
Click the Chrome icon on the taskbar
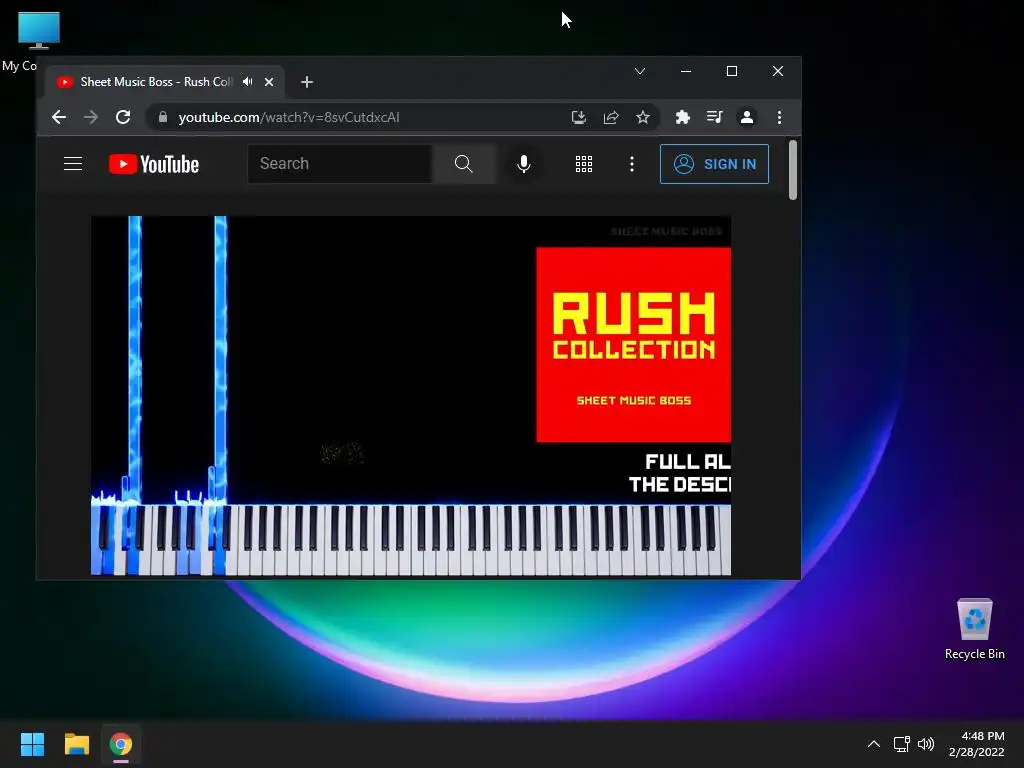click(121, 744)
